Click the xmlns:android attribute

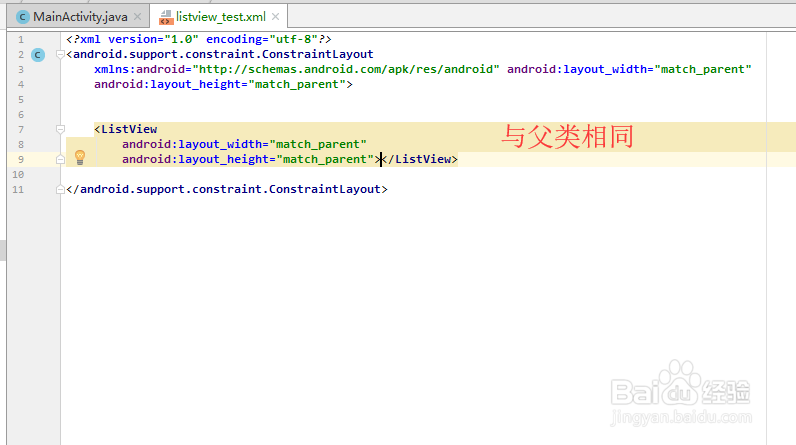click(x=296, y=70)
